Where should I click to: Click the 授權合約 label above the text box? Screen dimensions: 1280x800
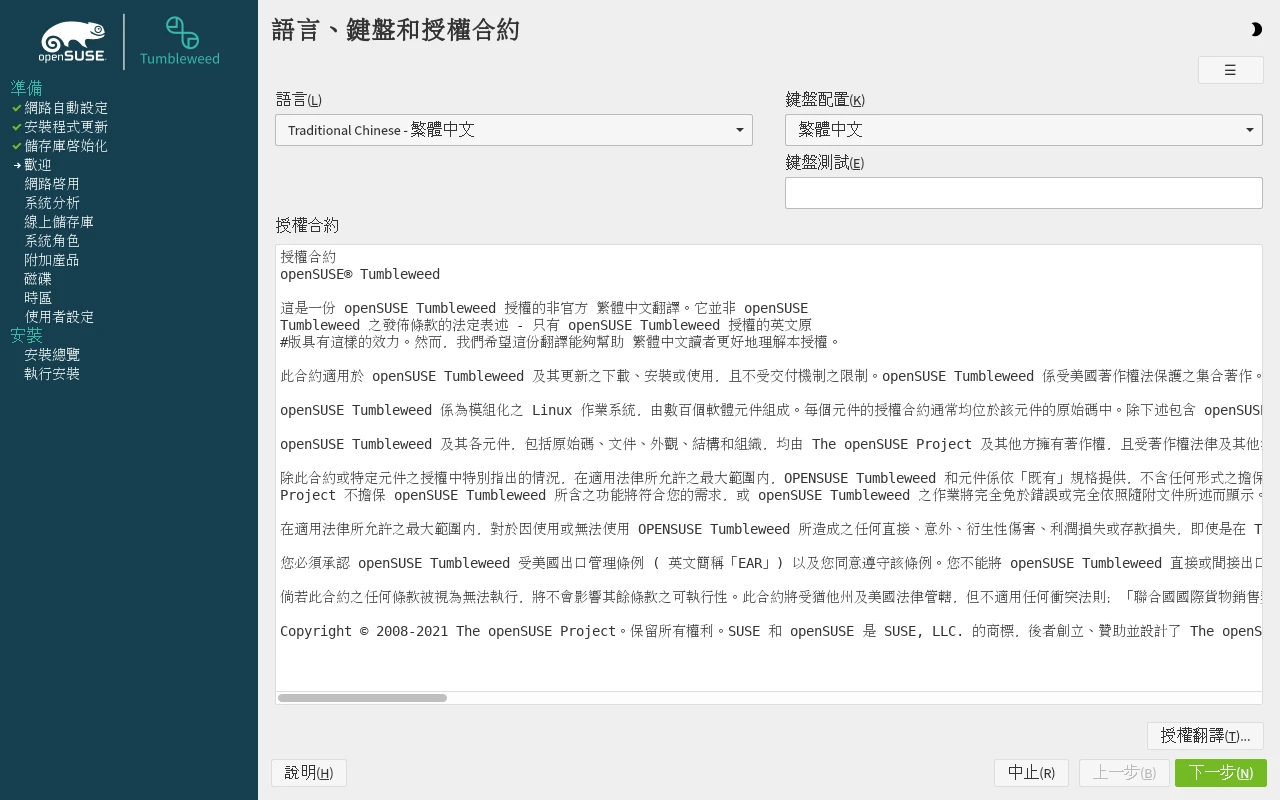click(x=307, y=225)
